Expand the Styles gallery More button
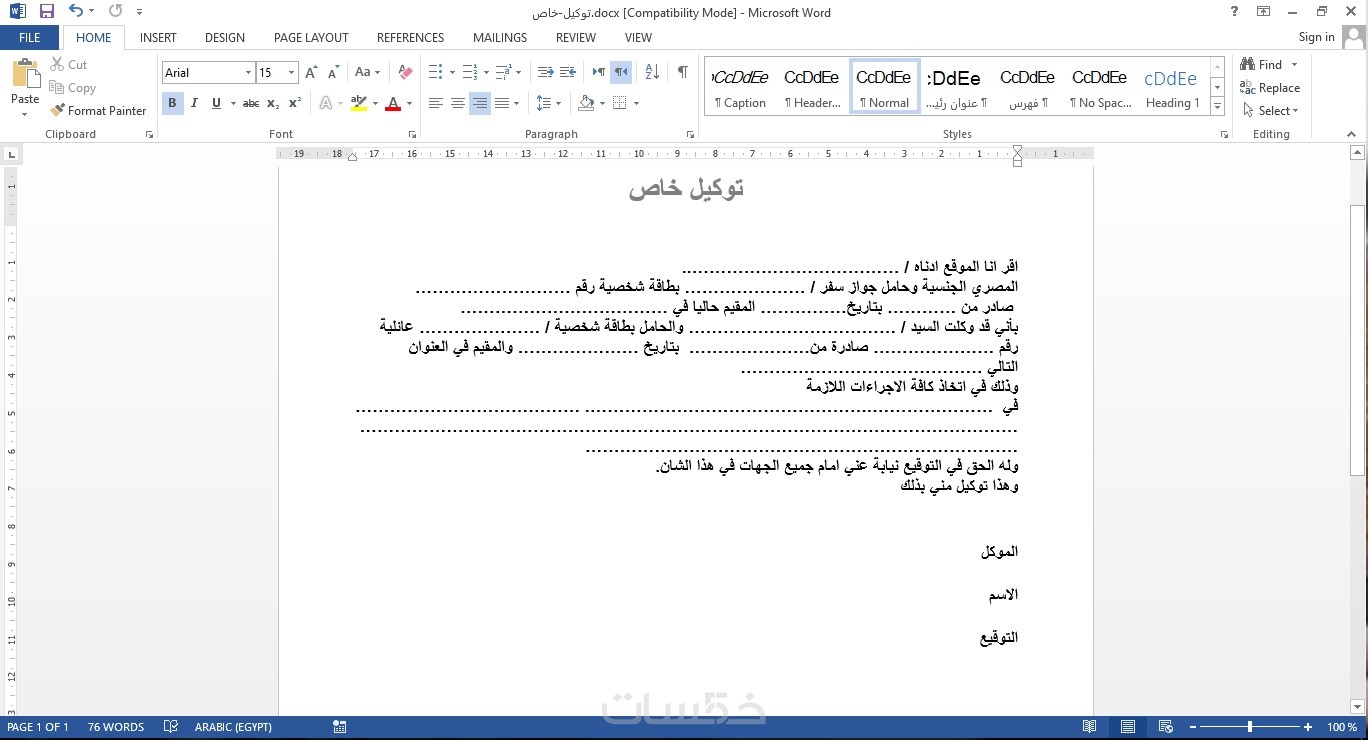This screenshot has width=1368, height=740. pos(1217,106)
